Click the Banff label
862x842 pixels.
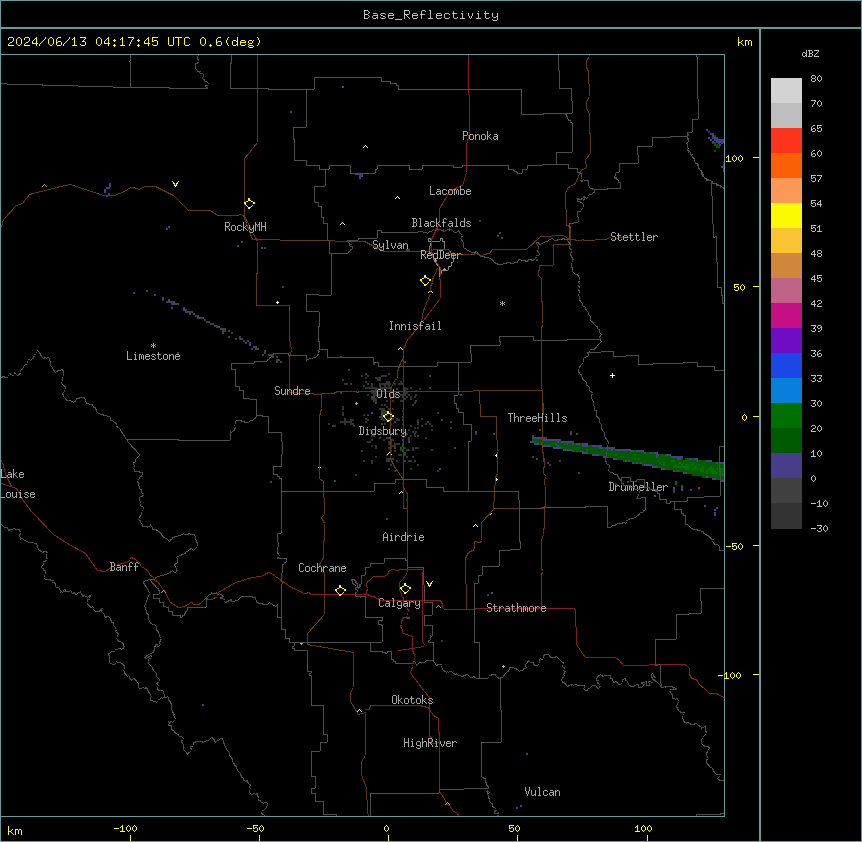124,567
